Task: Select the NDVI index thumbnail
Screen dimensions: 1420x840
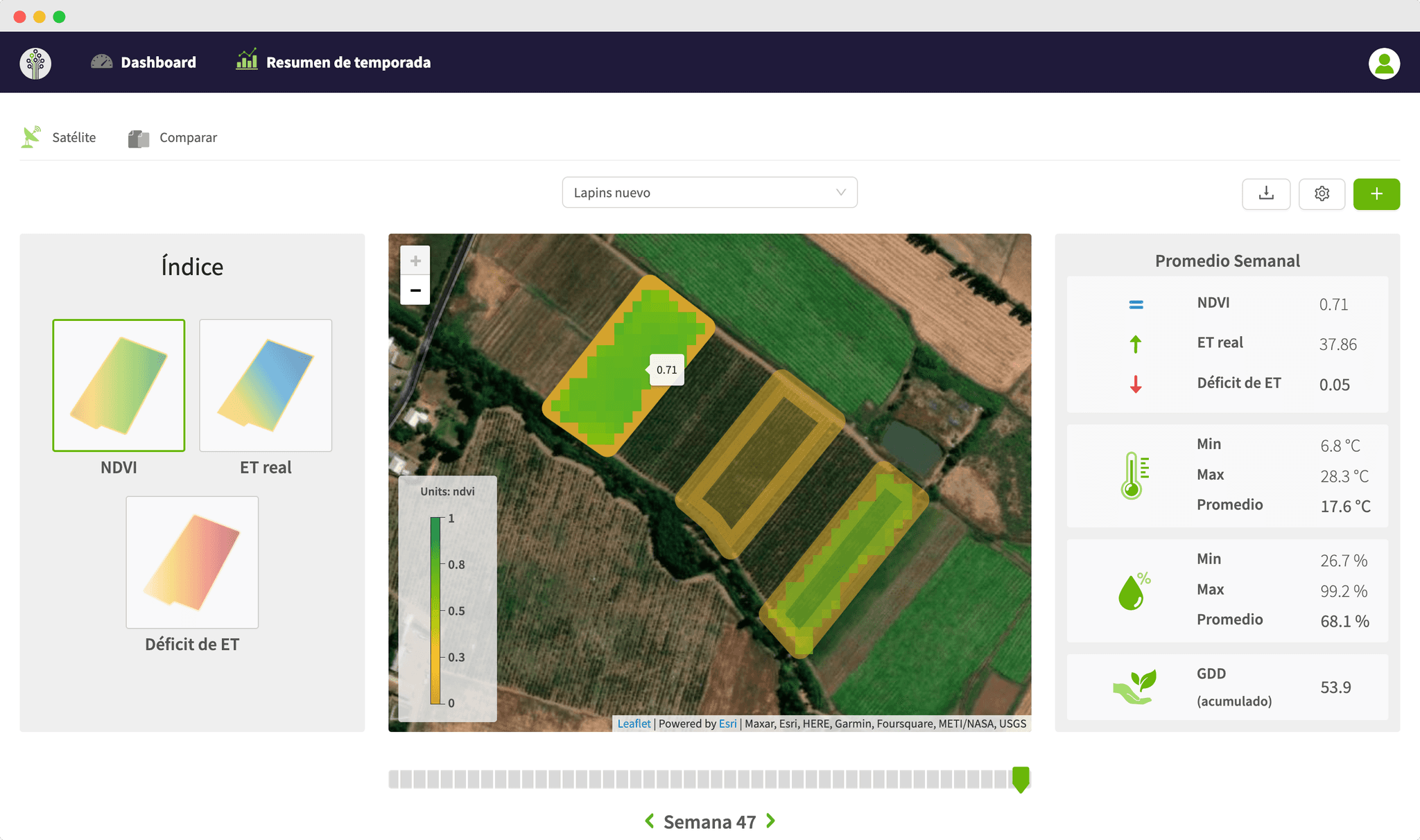Action: pyautogui.click(x=119, y=385)
